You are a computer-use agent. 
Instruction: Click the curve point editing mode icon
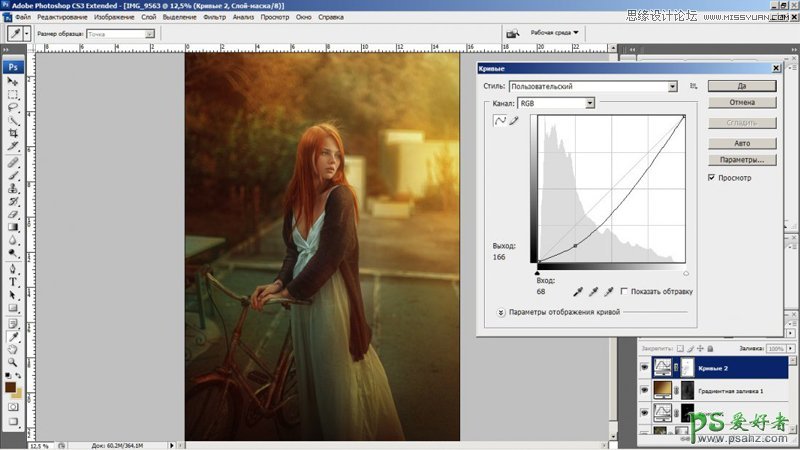500,121
